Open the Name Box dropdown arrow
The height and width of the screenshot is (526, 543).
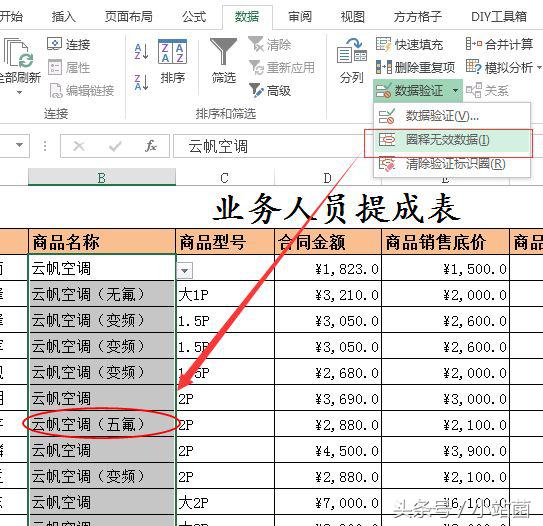pyautogui.click(x=19, y=145)
